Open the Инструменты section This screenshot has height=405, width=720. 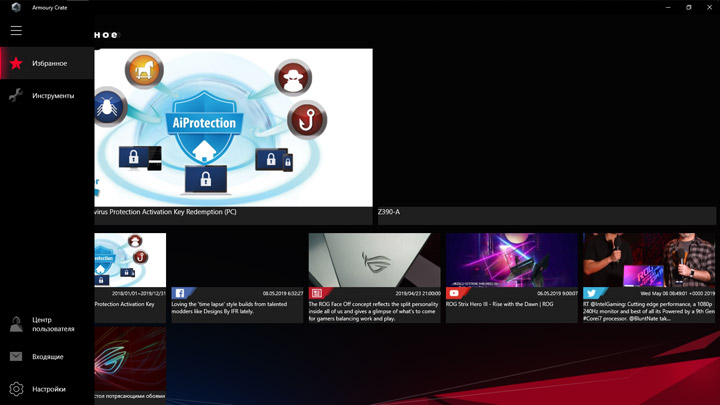pos(53,96)
